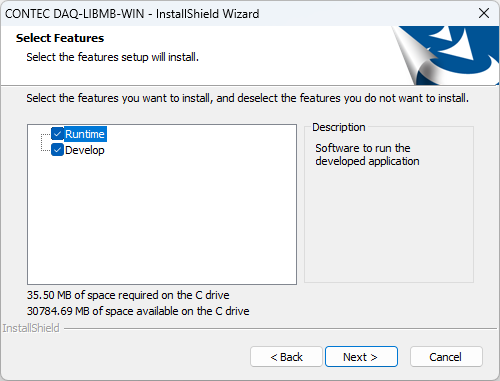Image resolution: width=500 pixels, height=381 pixels.
Task: Click 'Select the features setup will install.' text
Action: coord(113,57)
